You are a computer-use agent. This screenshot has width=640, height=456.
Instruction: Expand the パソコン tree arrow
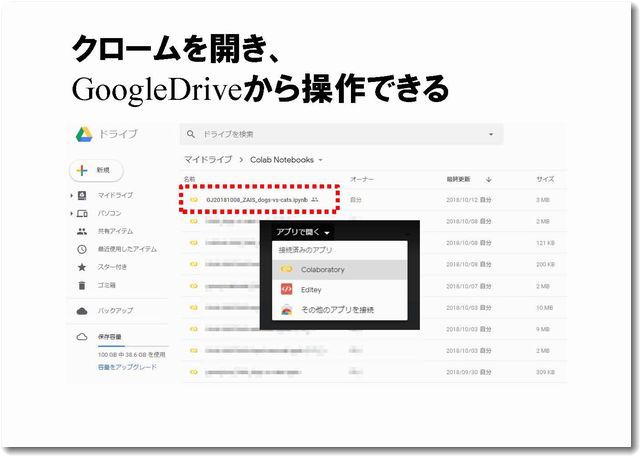[71, 214]
